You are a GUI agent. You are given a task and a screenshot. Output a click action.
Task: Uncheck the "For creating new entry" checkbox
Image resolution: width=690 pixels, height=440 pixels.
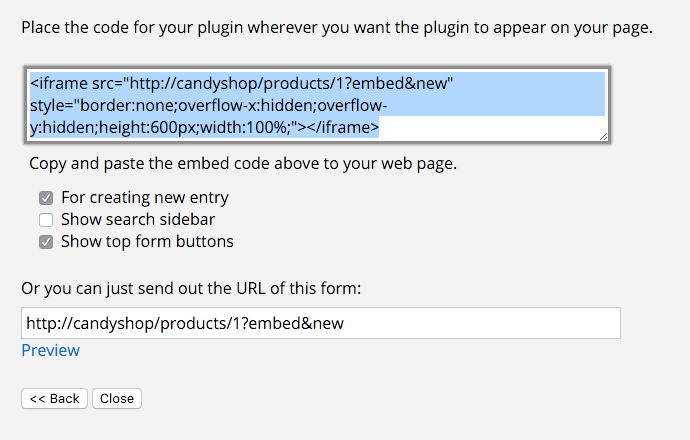(46, 198)
